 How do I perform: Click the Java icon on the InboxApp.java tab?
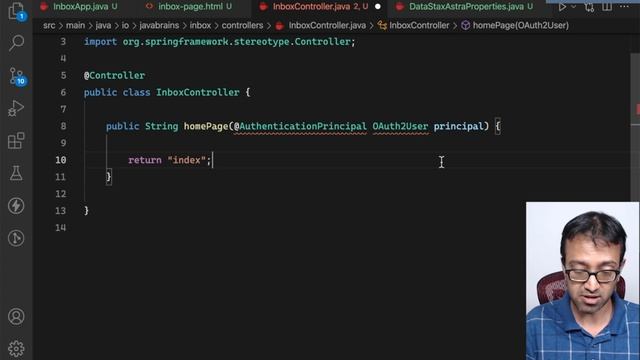tap(44, 7)
